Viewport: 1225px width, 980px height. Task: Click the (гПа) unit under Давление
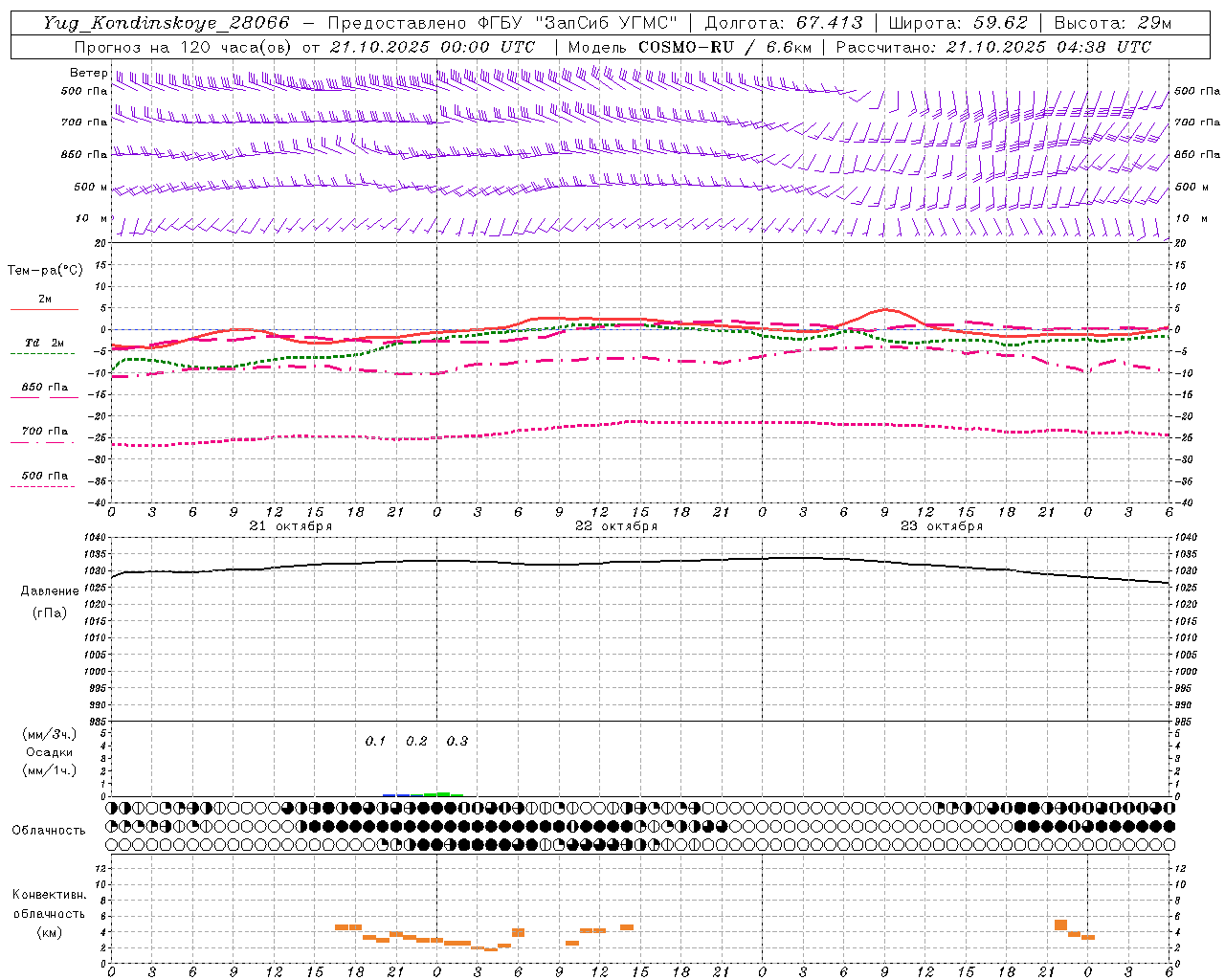pyautogui.click(x=50, y=612)
